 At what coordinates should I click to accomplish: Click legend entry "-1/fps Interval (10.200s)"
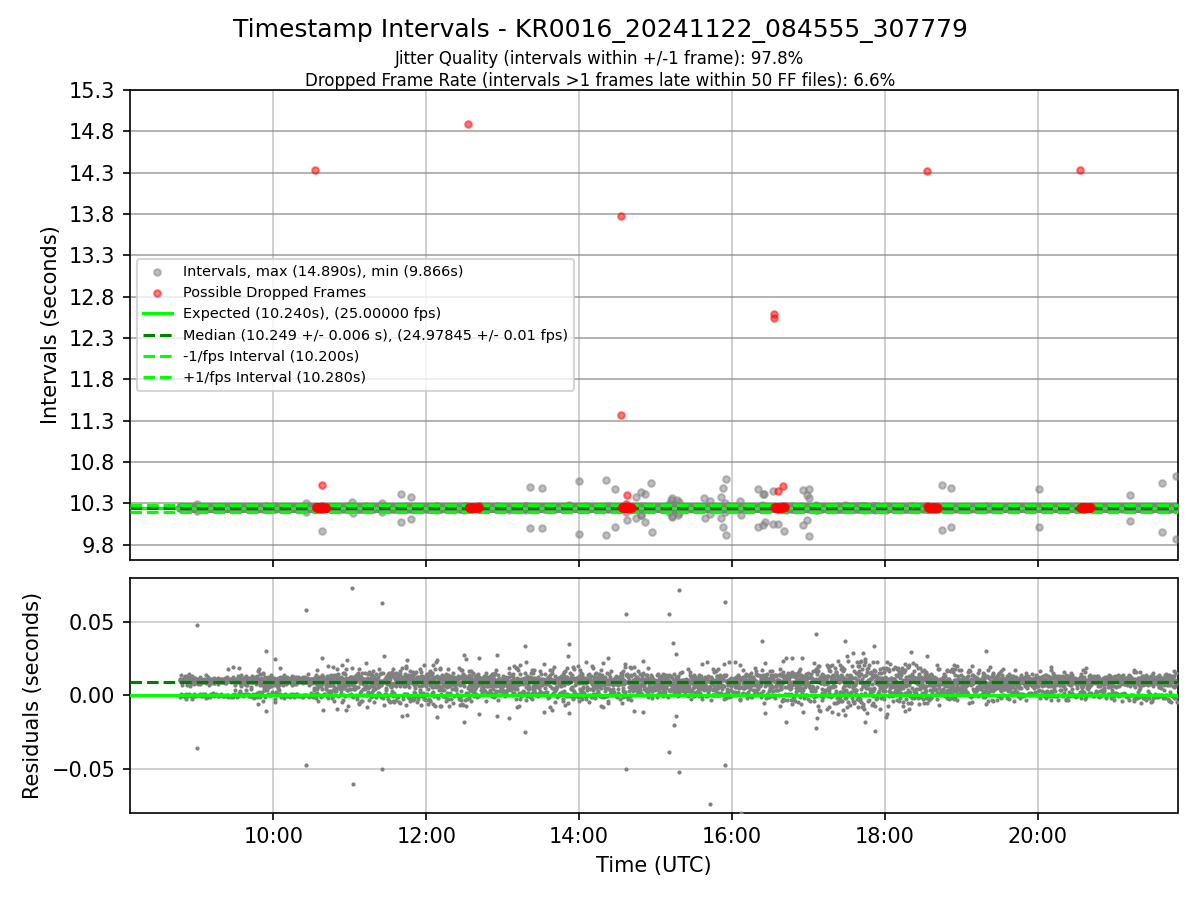point(270,356)
